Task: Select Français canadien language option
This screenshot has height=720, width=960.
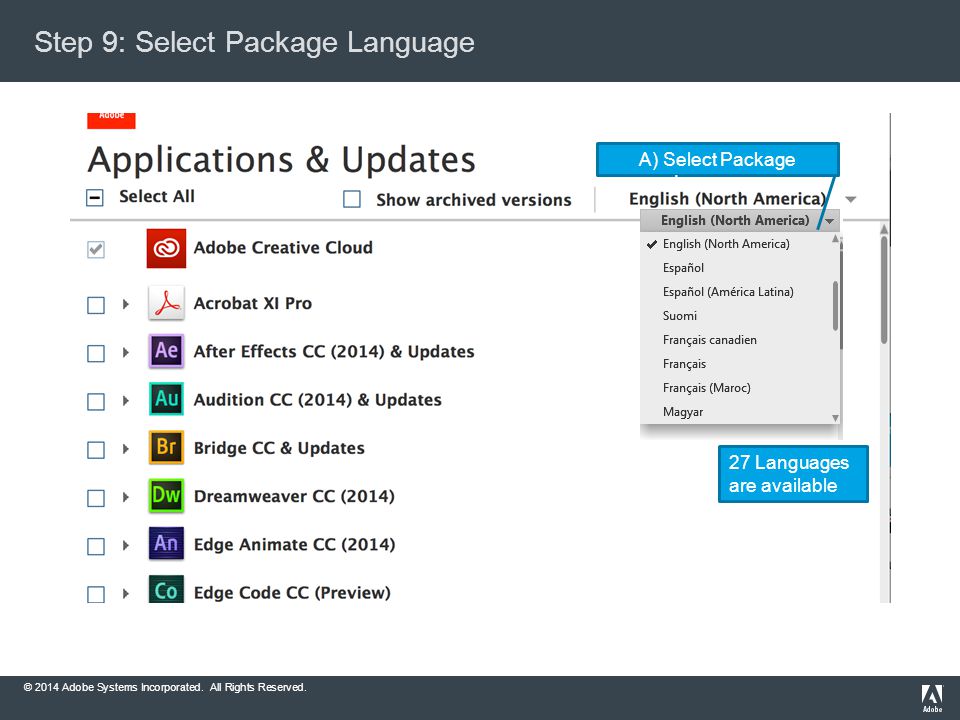Action: (x=710, y=340)
